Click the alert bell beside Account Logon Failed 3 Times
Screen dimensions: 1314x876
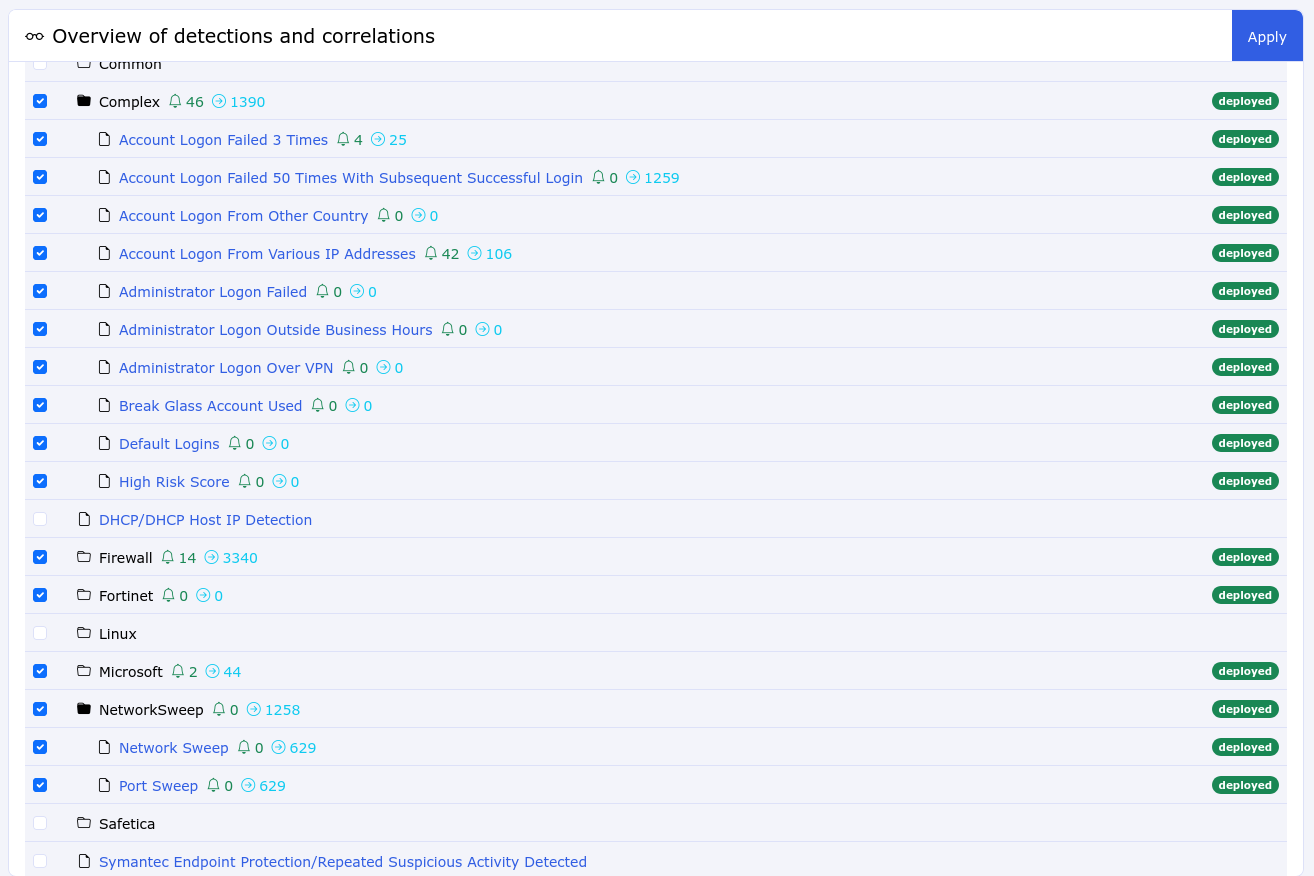343,139
